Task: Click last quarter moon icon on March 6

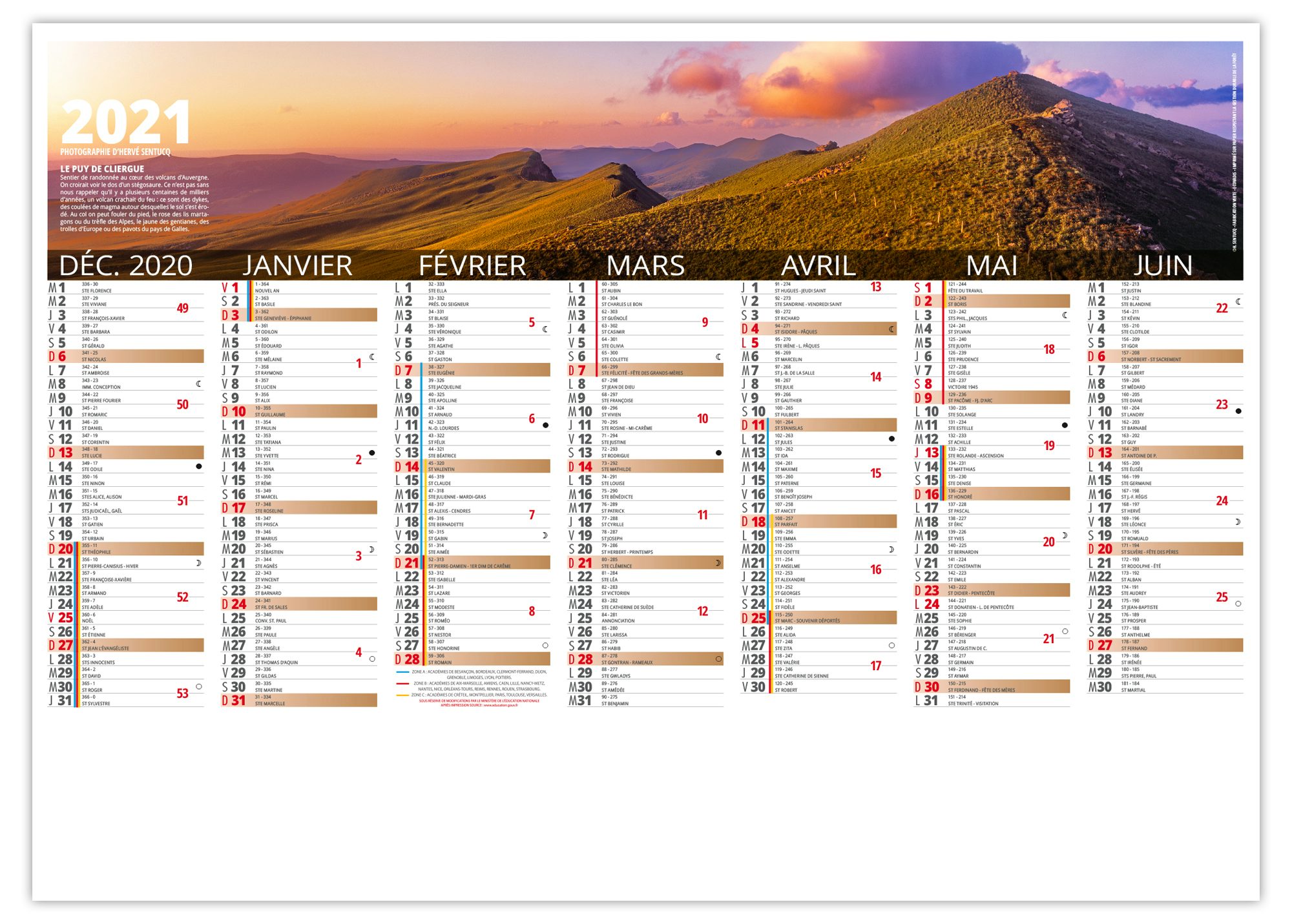Action: tap(718, 356)
